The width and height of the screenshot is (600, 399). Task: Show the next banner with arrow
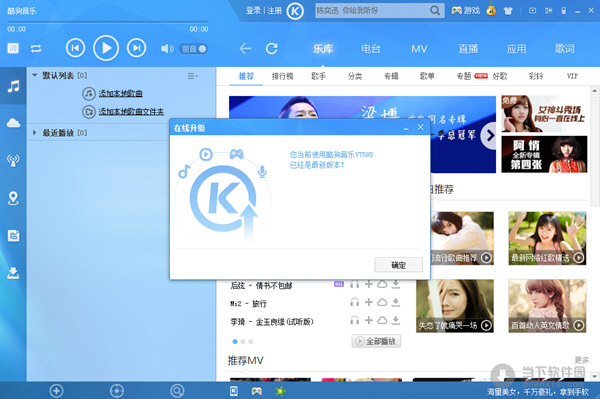click(489, 135)
